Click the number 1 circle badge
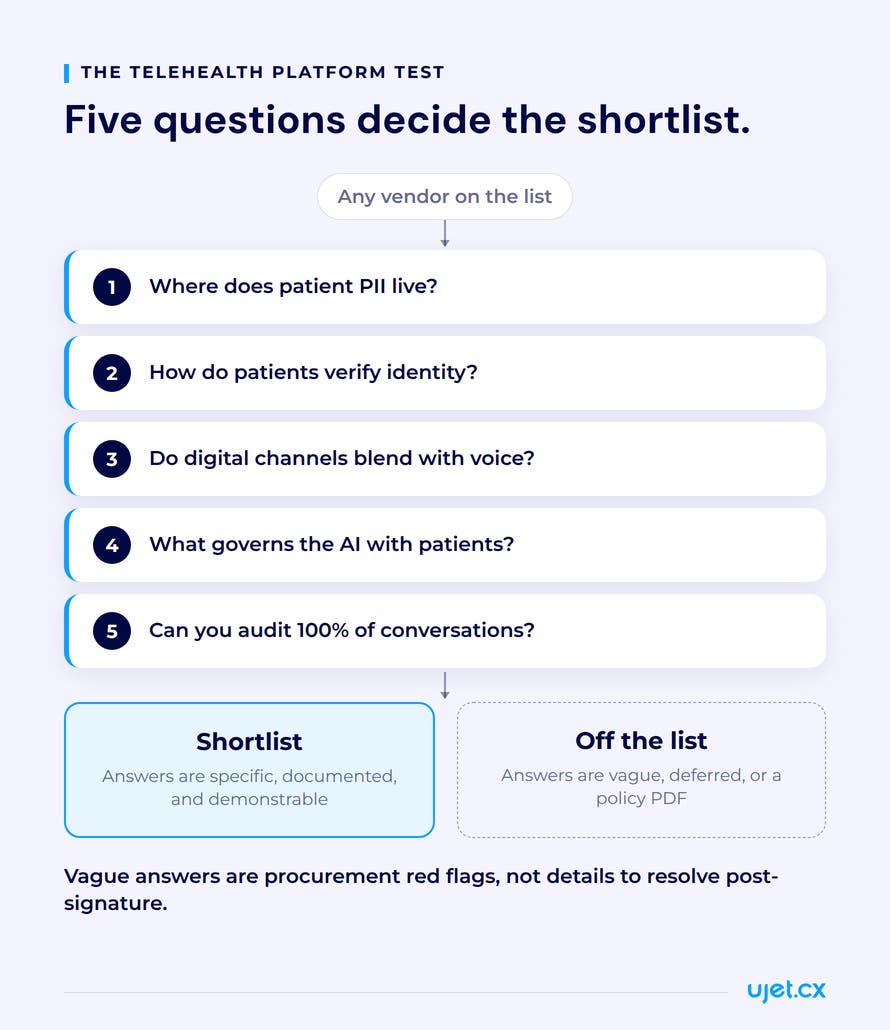 click(112, 287)
